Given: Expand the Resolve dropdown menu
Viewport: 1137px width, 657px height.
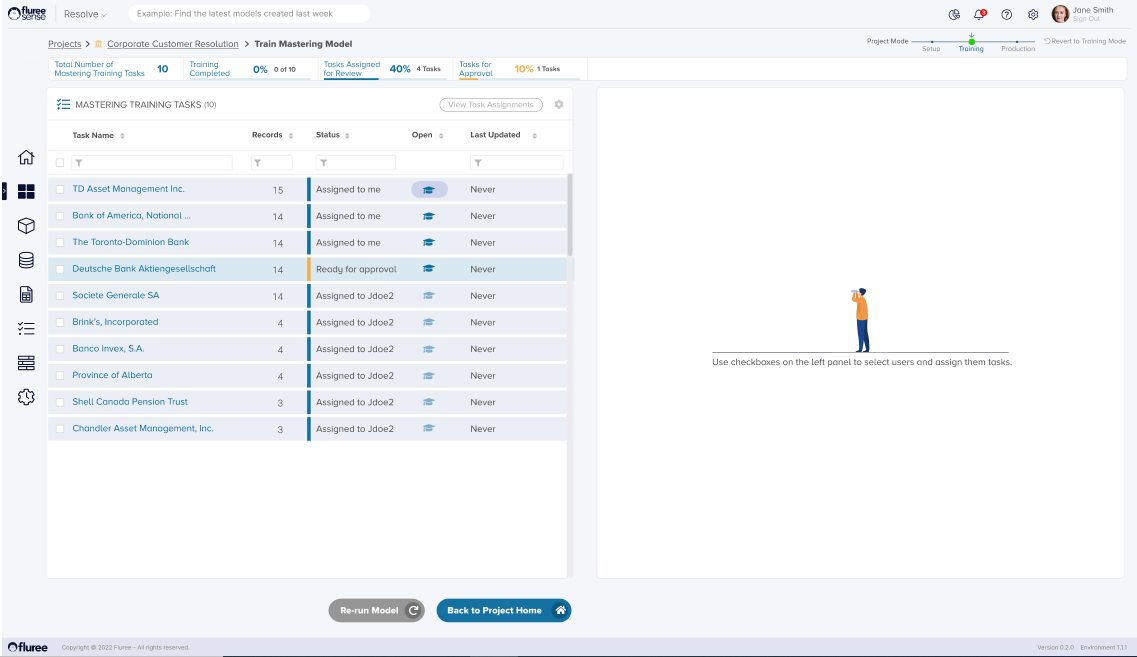Looking at the screenshot, I should coord(85,14).
